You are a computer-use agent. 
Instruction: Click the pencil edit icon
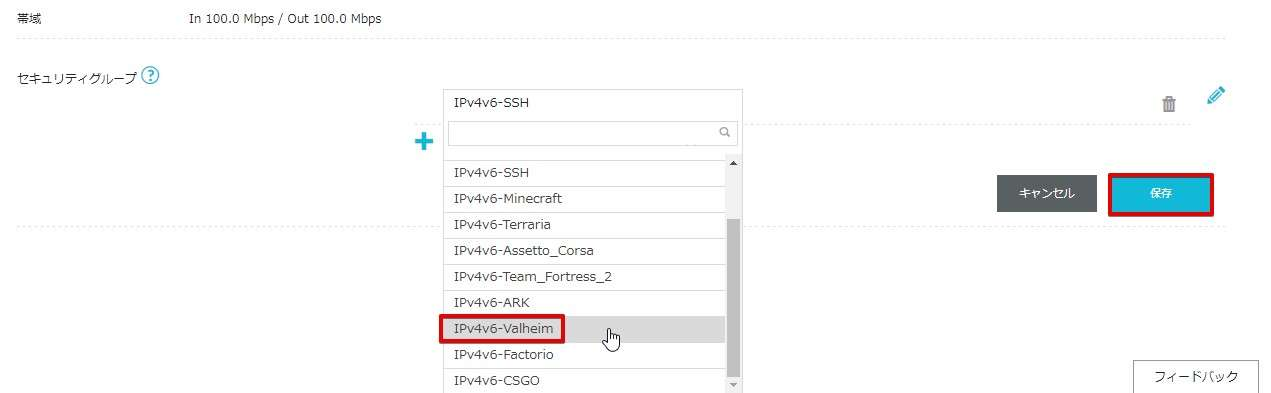click(1216, 96)
